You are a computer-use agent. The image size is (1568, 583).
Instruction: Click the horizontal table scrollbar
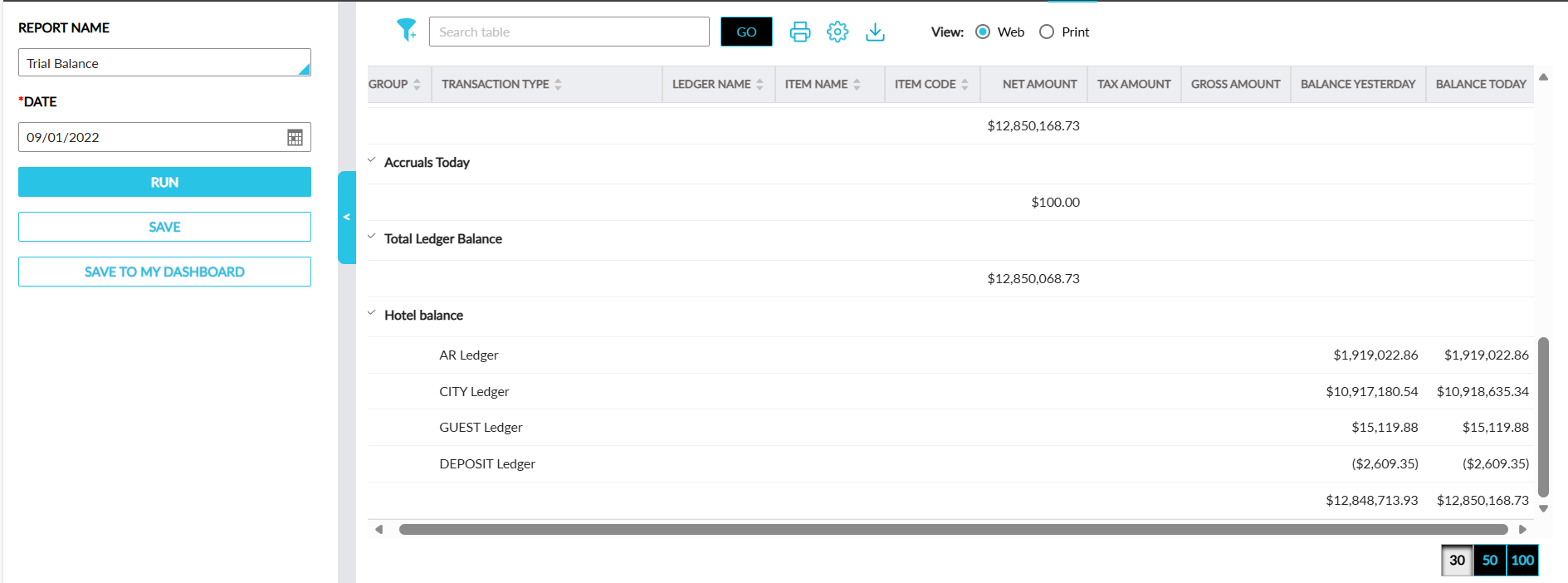pyautogui.click(x=952, y=529)
